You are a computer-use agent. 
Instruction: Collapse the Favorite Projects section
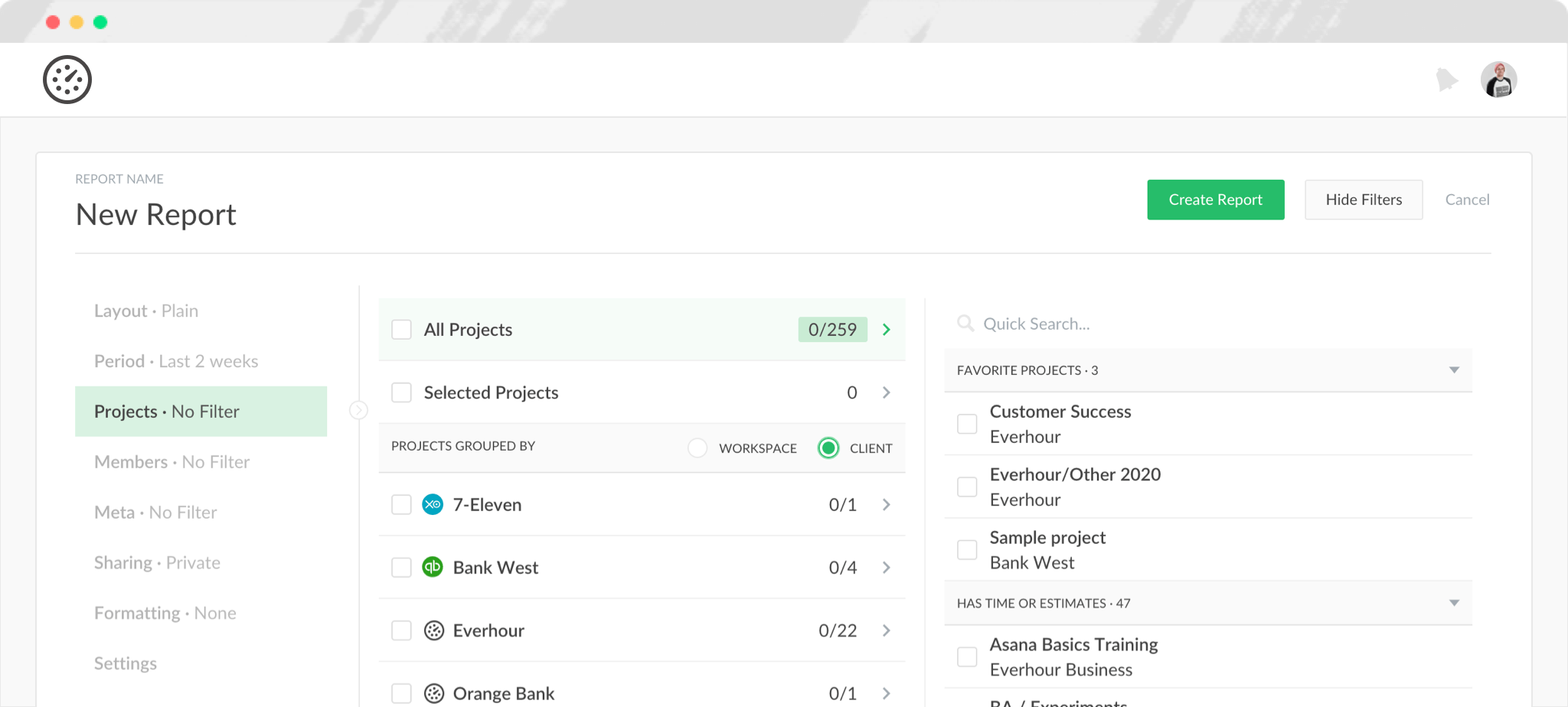[1454, 370]
